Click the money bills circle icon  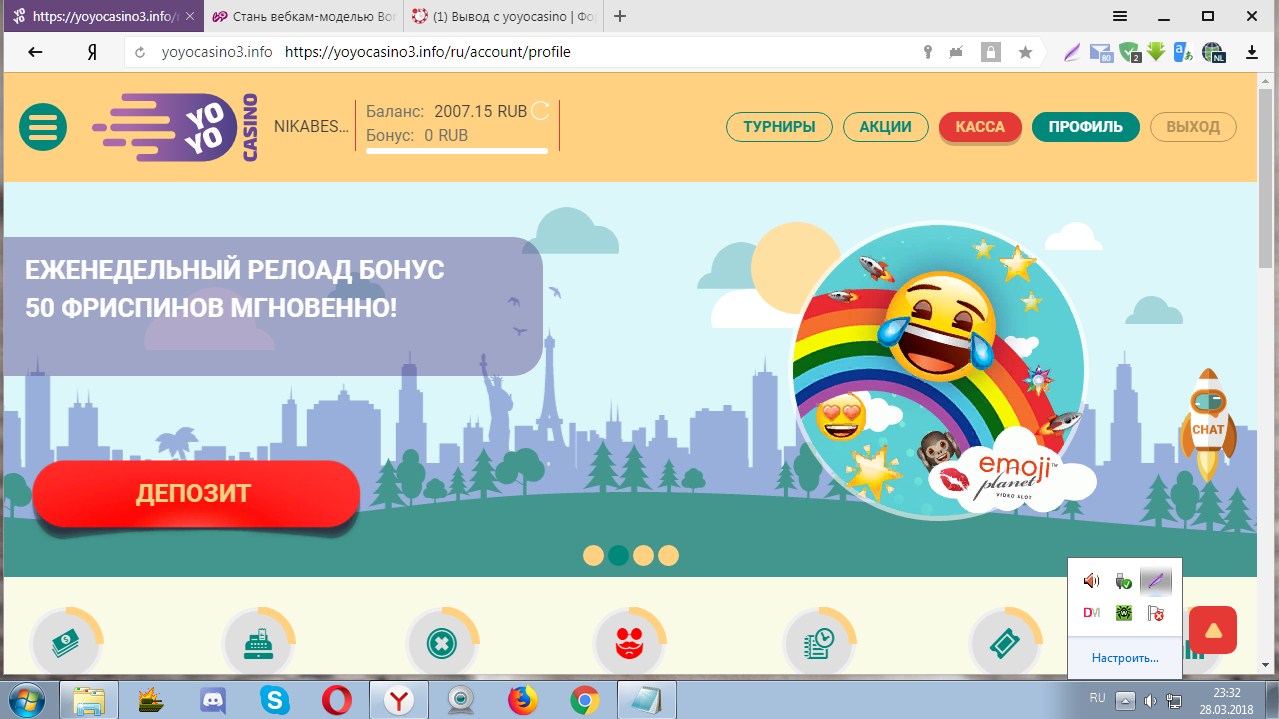66,644
